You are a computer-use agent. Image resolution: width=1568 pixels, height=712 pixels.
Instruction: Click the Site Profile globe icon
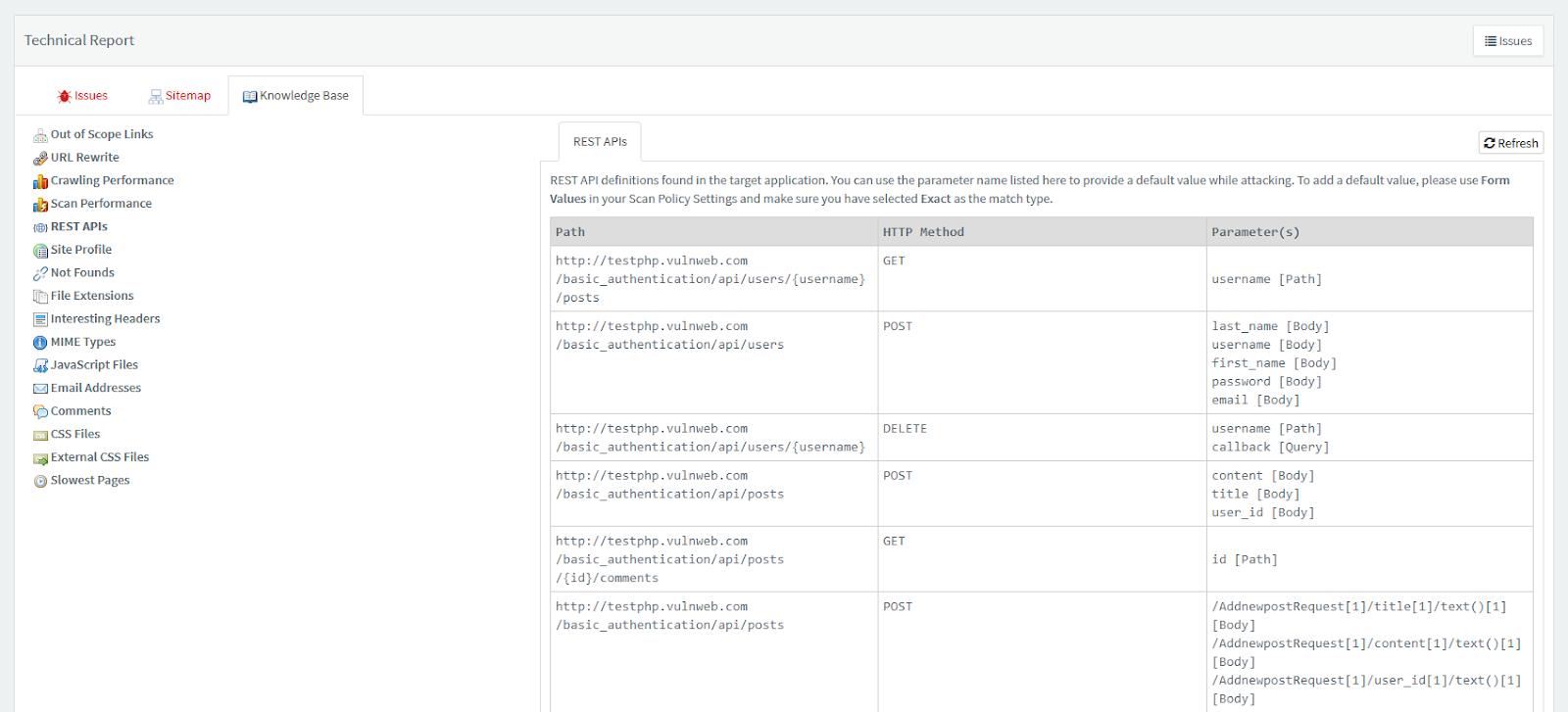coord(40,251)
